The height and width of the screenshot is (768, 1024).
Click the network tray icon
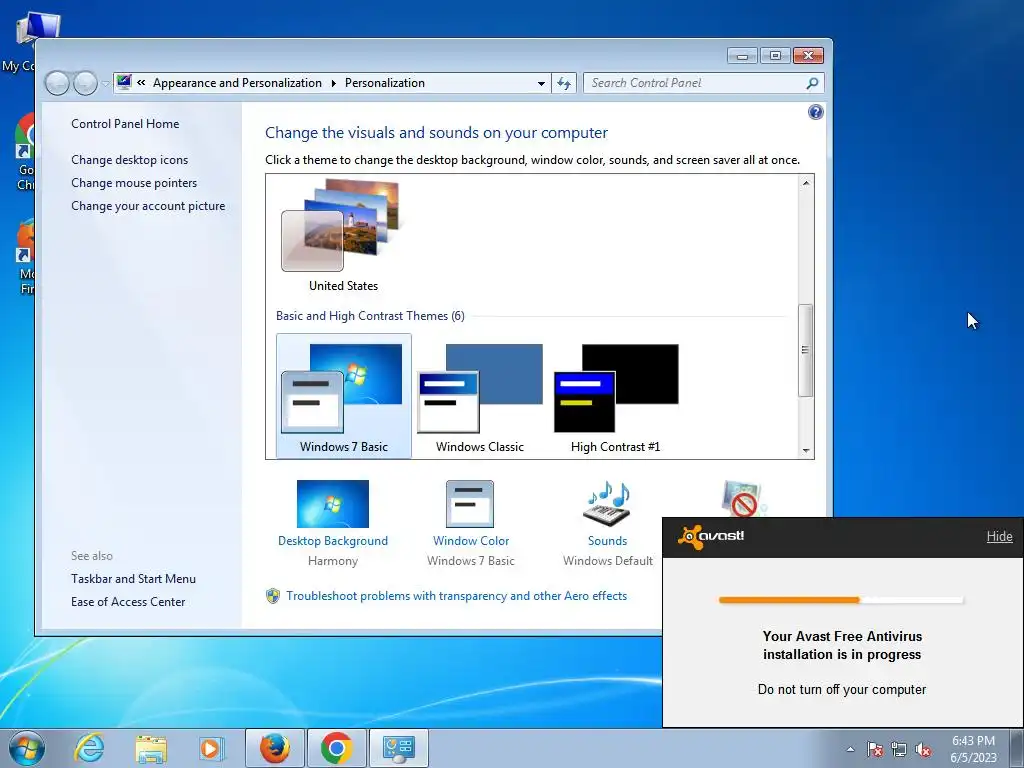899,749
